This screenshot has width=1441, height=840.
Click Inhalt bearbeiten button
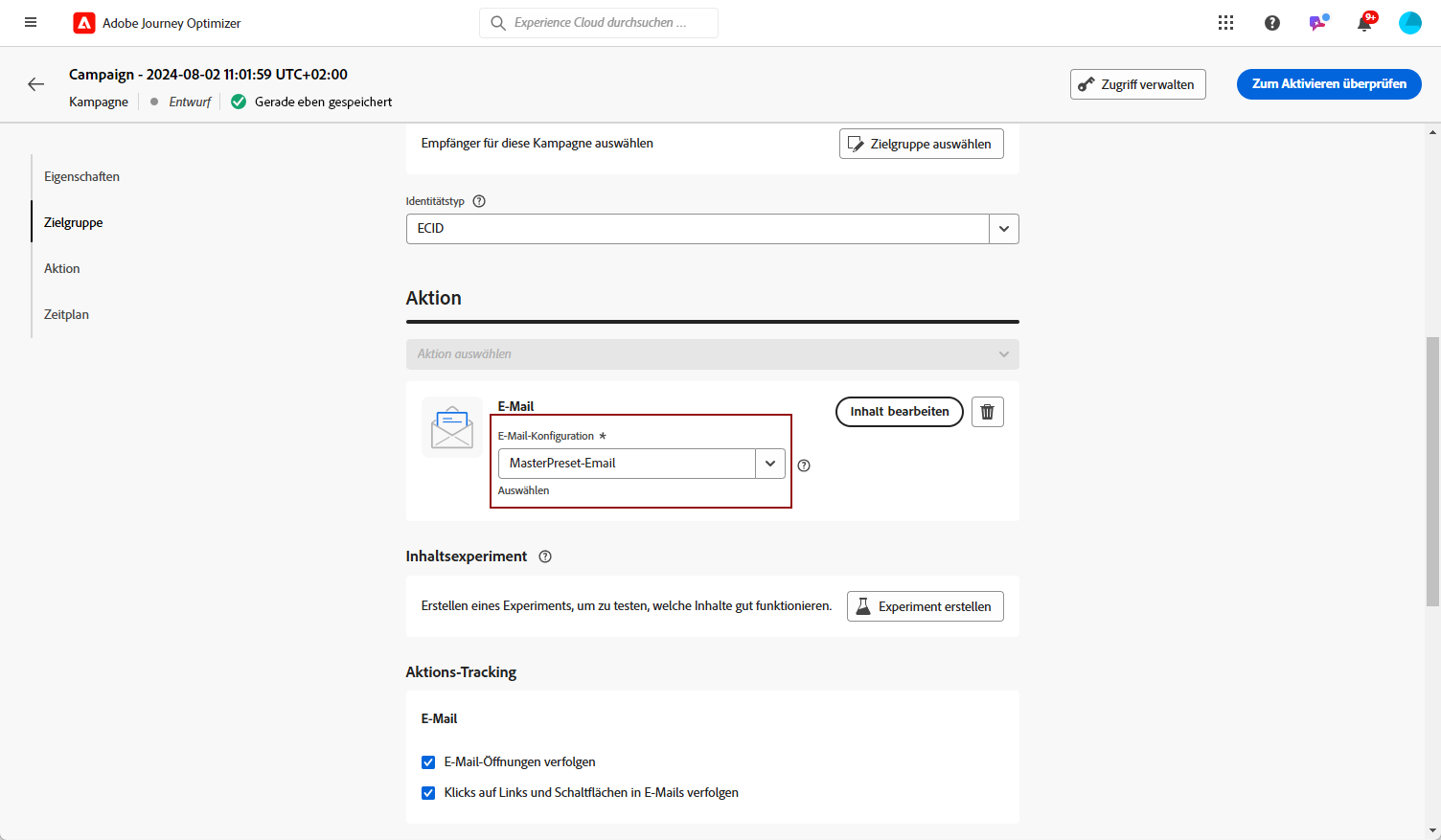[x=899, y=412]
